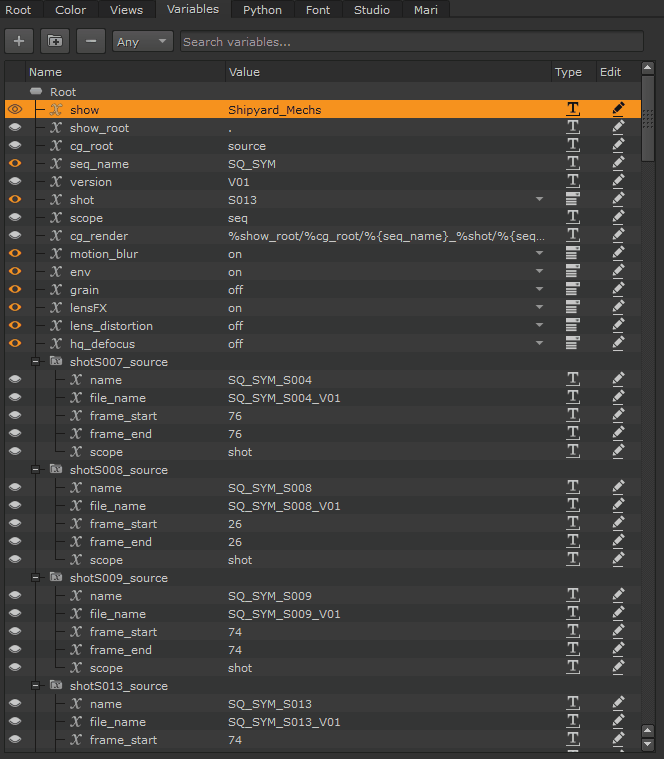This screenshot has width=664, height=759.
Task: Click the edit pencil for cg_render
Action: pyautogui.click(x=618, y=236)
